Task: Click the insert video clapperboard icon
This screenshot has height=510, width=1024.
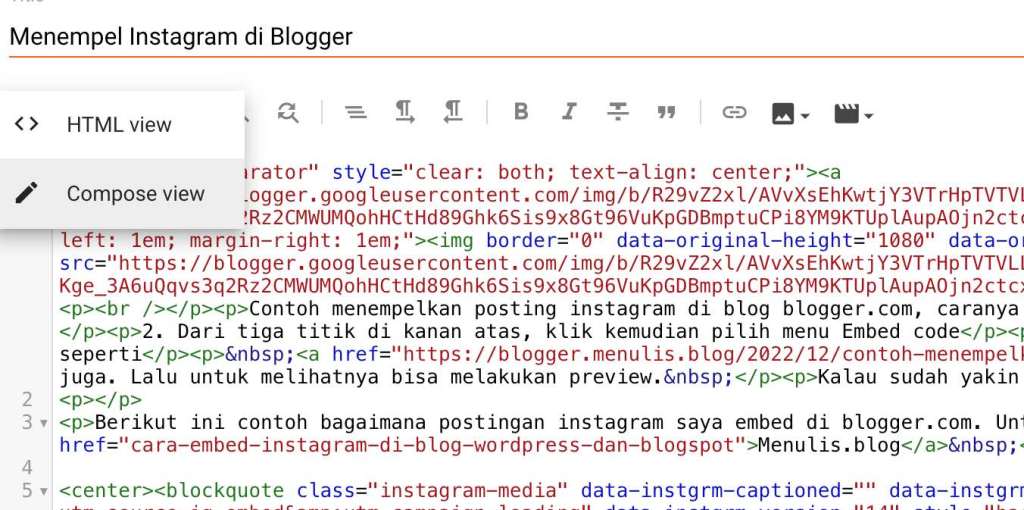Action: (846, 114)
